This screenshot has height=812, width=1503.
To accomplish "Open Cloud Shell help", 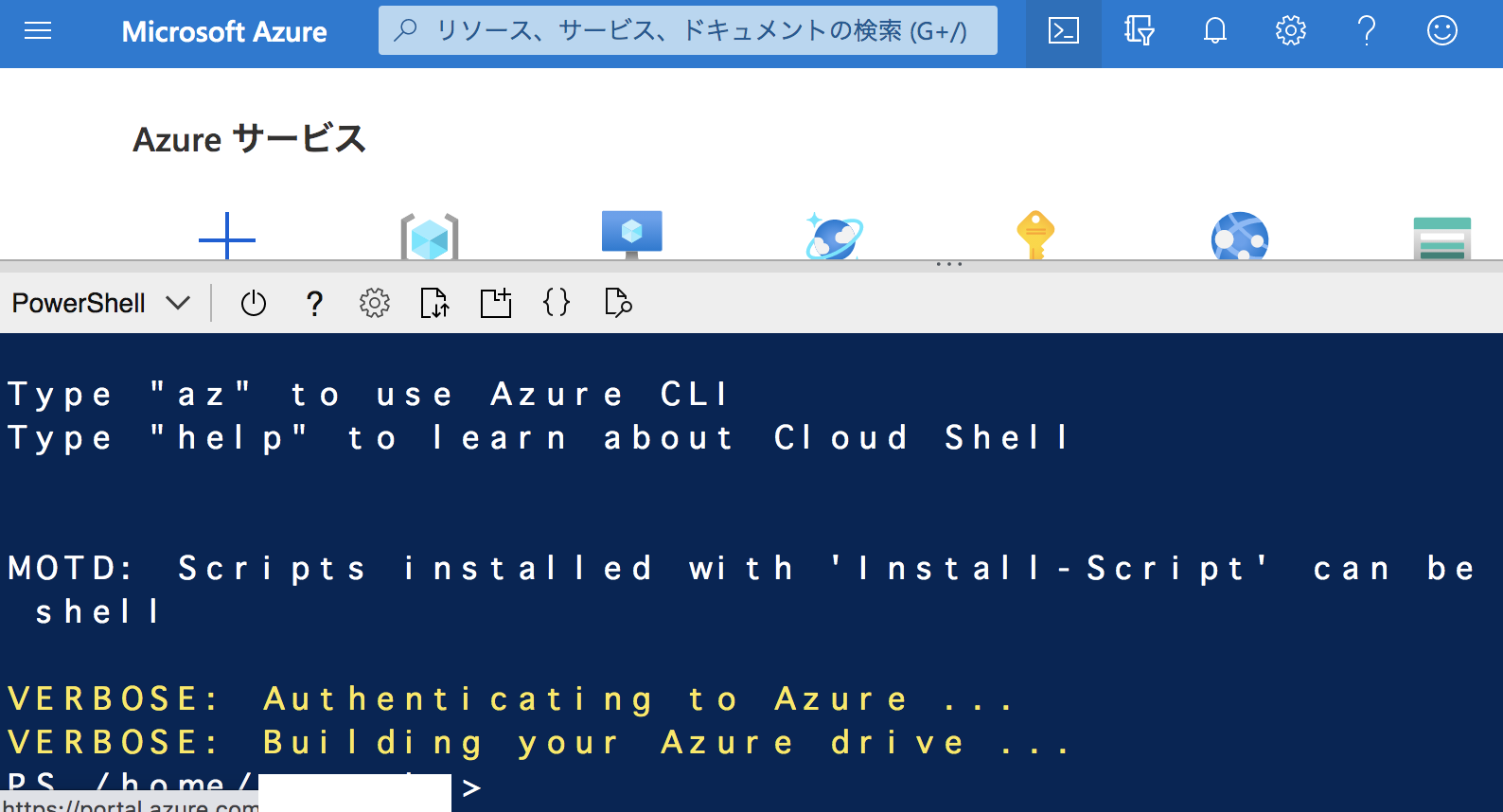I will click(314, 303).
